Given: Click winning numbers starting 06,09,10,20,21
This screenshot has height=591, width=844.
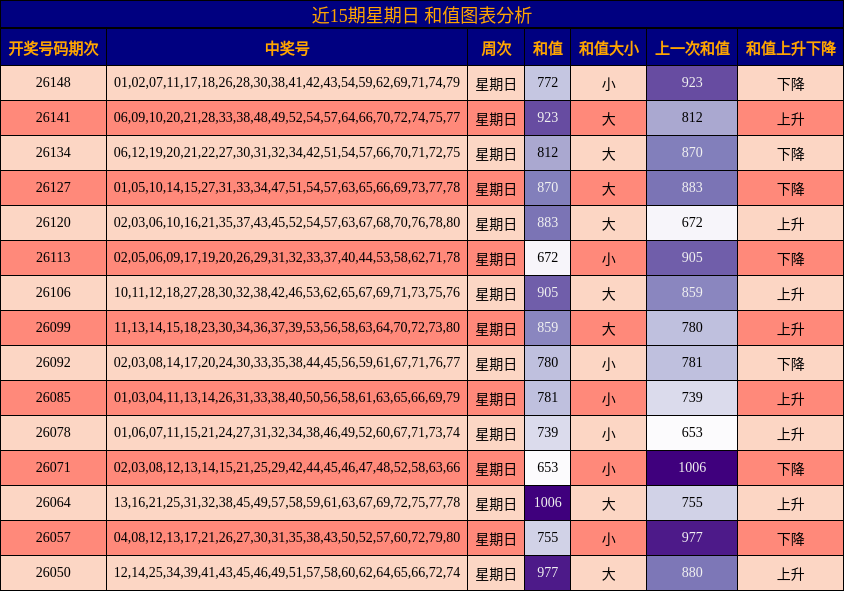Looking at the screenshot, I should click(287, 118).
